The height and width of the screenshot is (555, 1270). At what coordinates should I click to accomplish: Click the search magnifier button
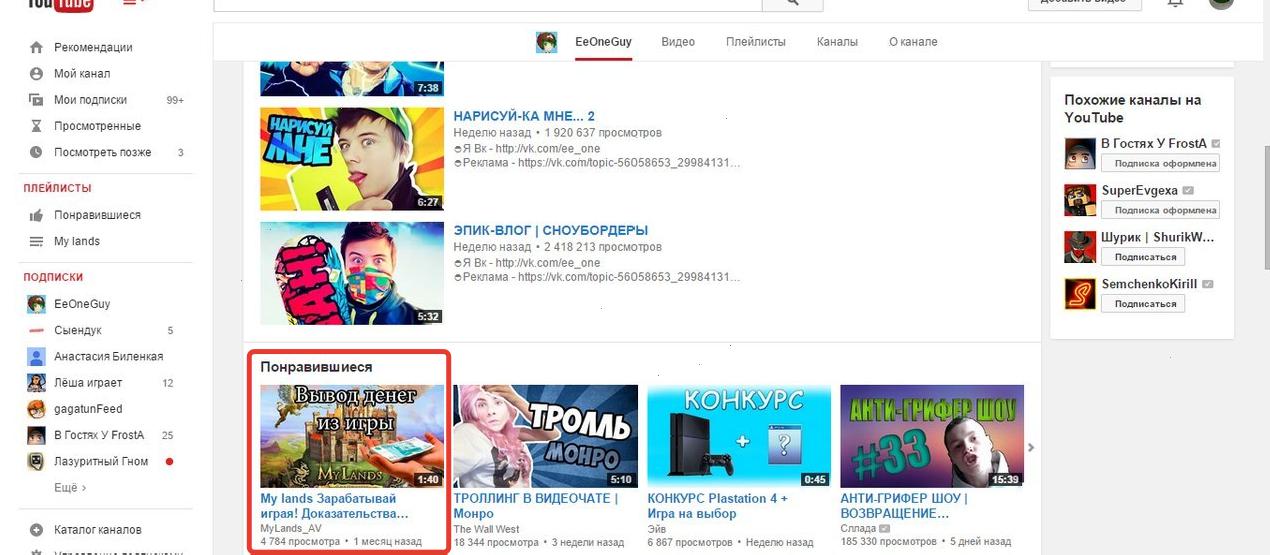pos(792,3)
